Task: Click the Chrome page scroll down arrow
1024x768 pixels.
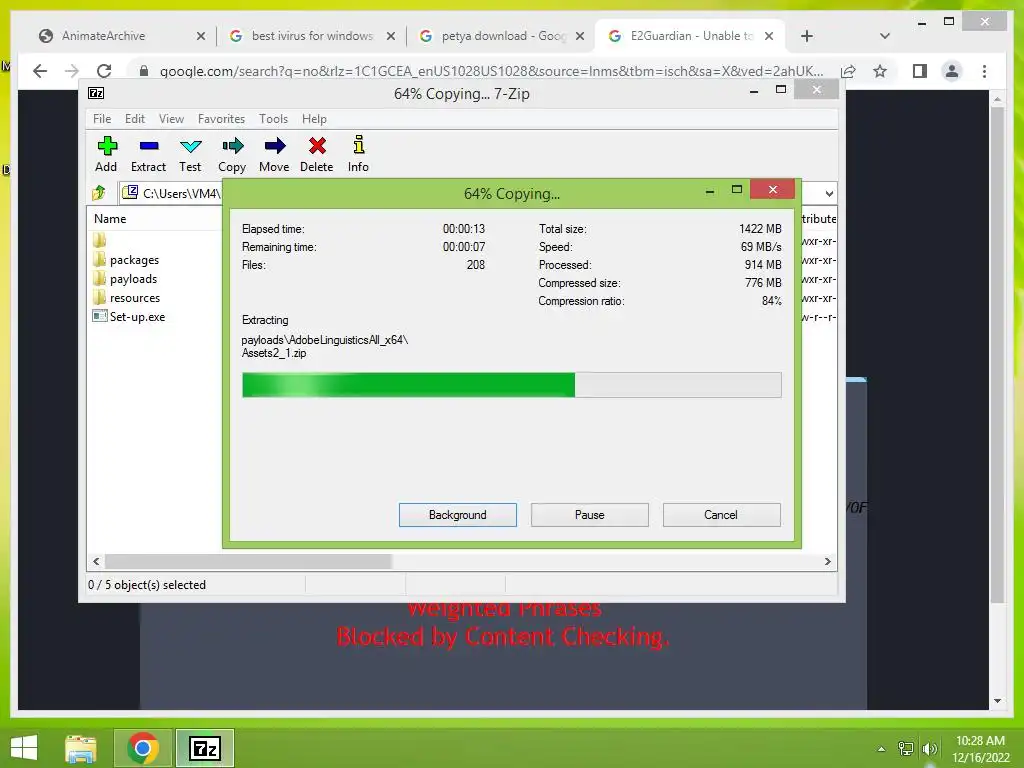Action: [x=997, y=701]
